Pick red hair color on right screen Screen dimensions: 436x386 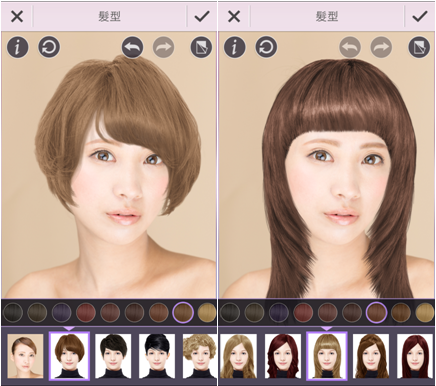click(303, 313)
